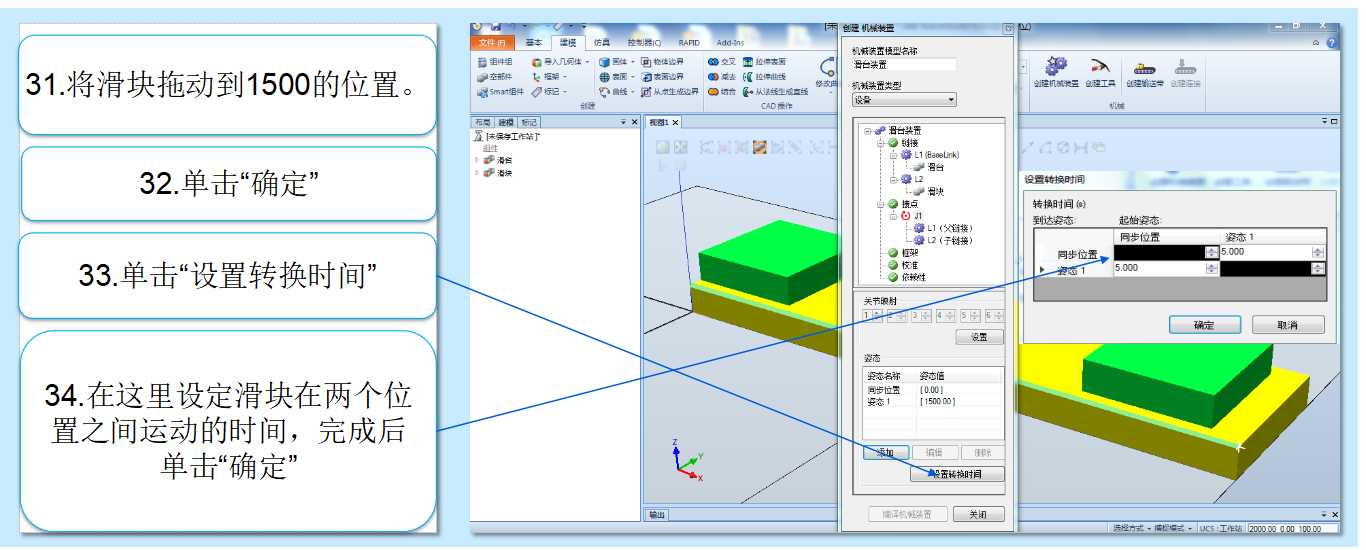Image resolution: width=1366 pixels, height=550 pixels.
Task: Click 从法线生成直线 line from normal
Action: pyautogui.click(x=776, y=92)
